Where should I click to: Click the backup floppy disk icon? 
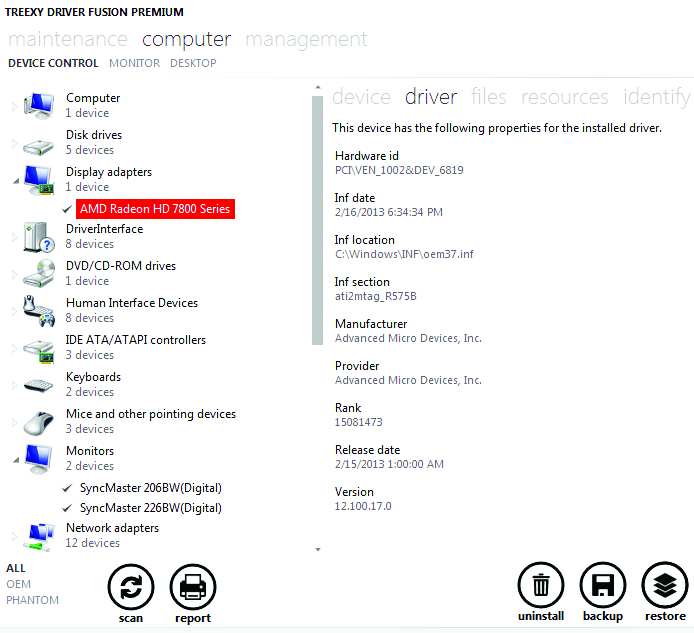point(603,585)
